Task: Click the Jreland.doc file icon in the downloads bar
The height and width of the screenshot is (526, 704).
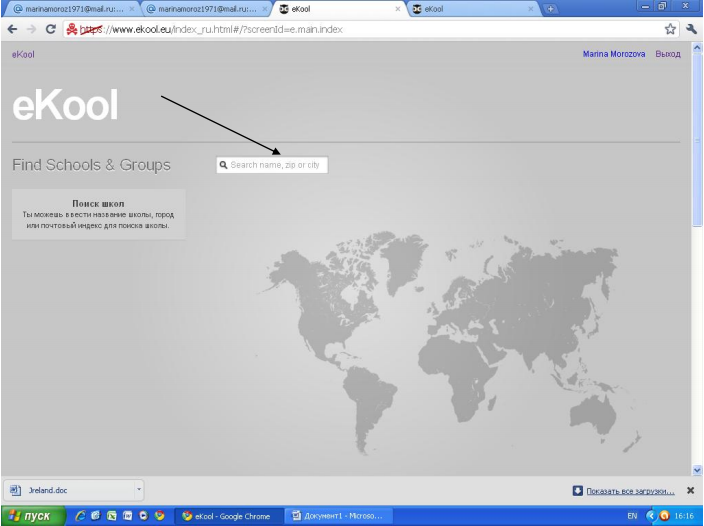Action: 16,490
